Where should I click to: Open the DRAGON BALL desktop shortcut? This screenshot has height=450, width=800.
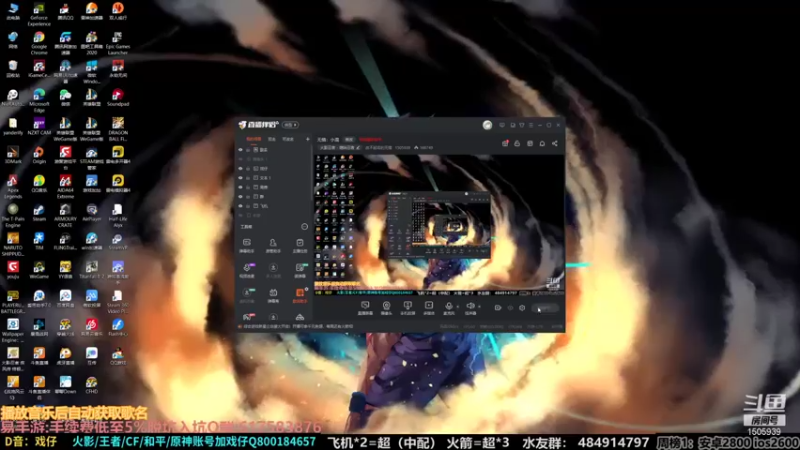click(118, 129)
